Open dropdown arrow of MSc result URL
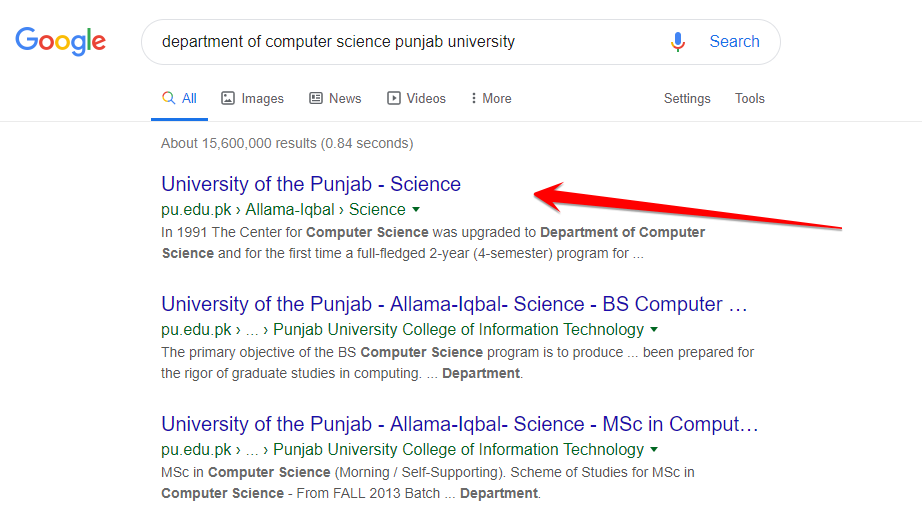 pos(654,450)
